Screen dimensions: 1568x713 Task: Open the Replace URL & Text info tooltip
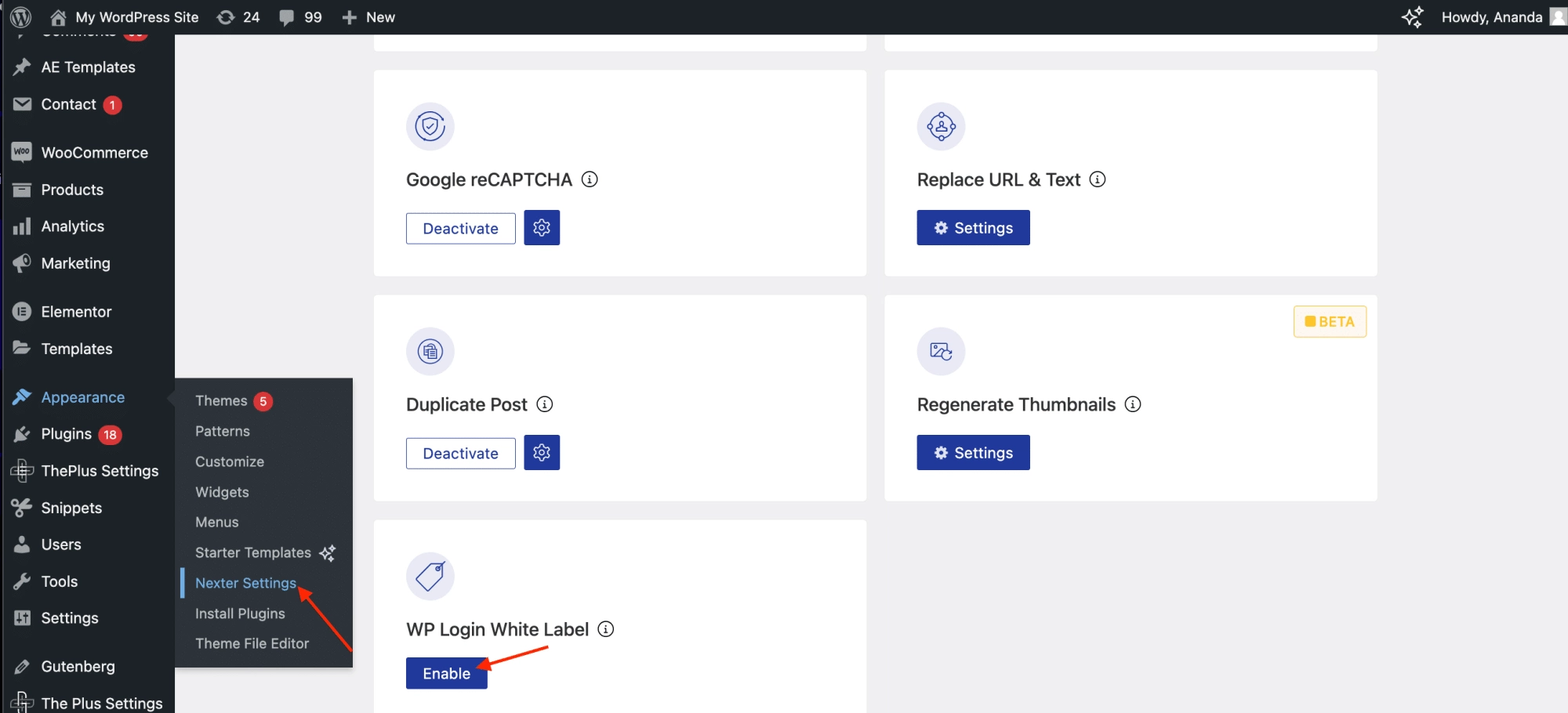point(1098,179)
